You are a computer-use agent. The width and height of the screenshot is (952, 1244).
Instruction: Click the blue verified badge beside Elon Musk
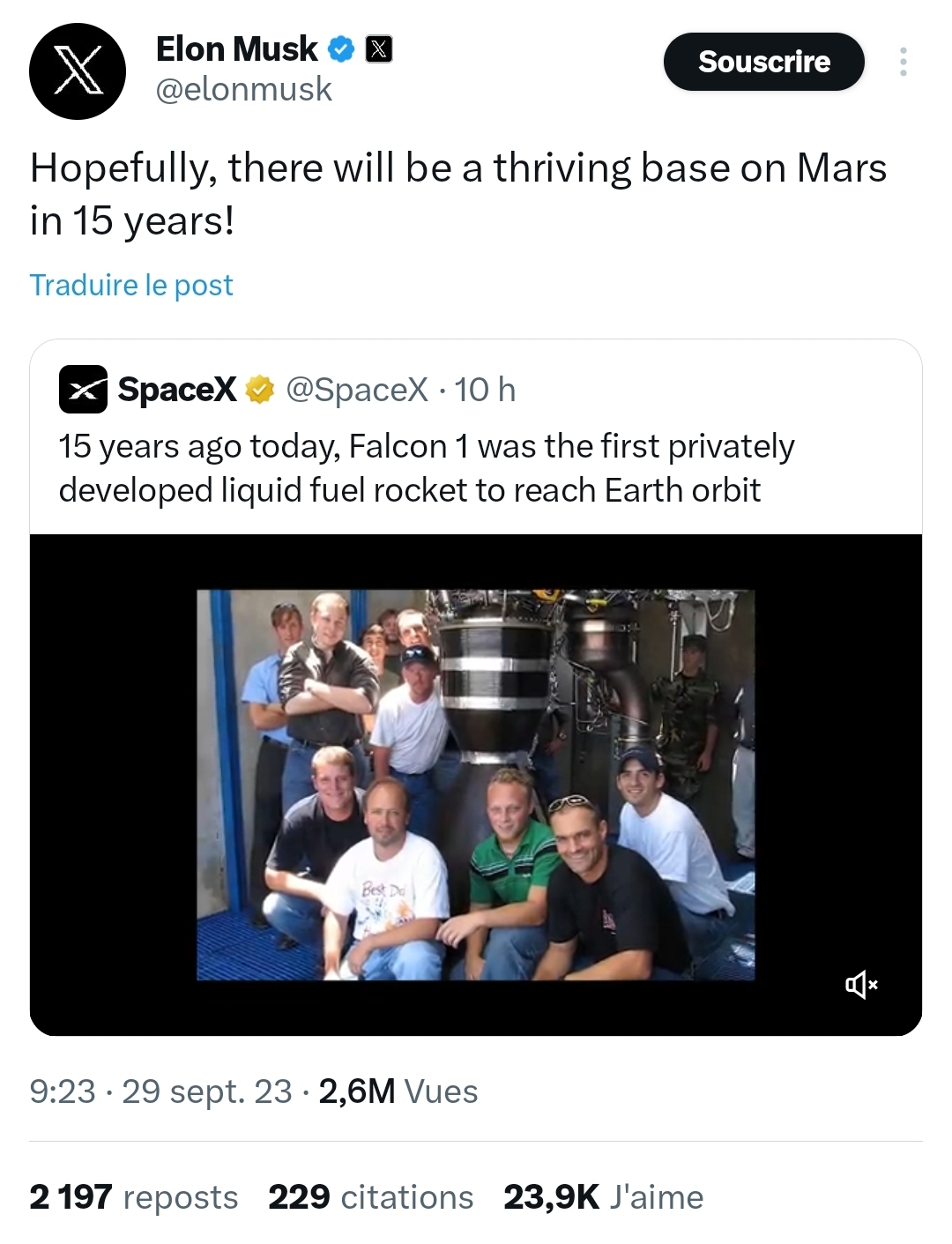coord(340,49)
